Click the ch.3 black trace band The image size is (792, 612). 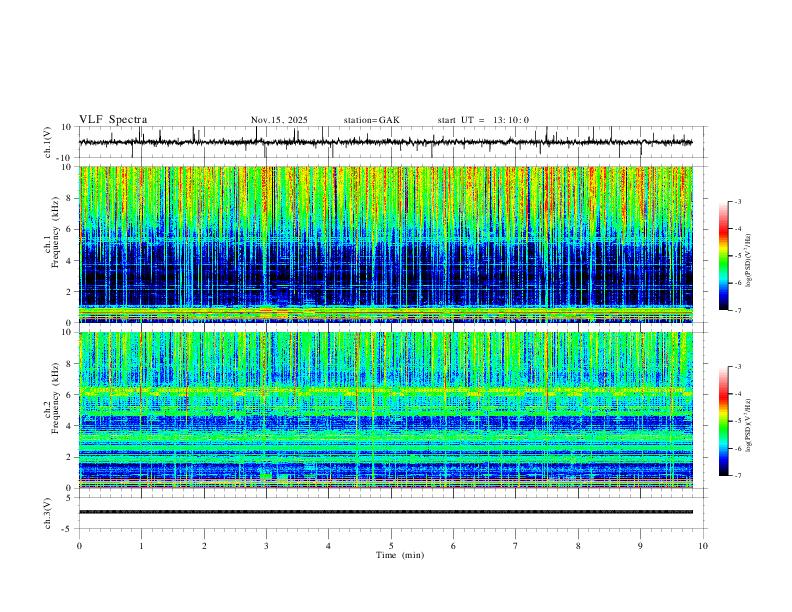(x=386, y=512)
